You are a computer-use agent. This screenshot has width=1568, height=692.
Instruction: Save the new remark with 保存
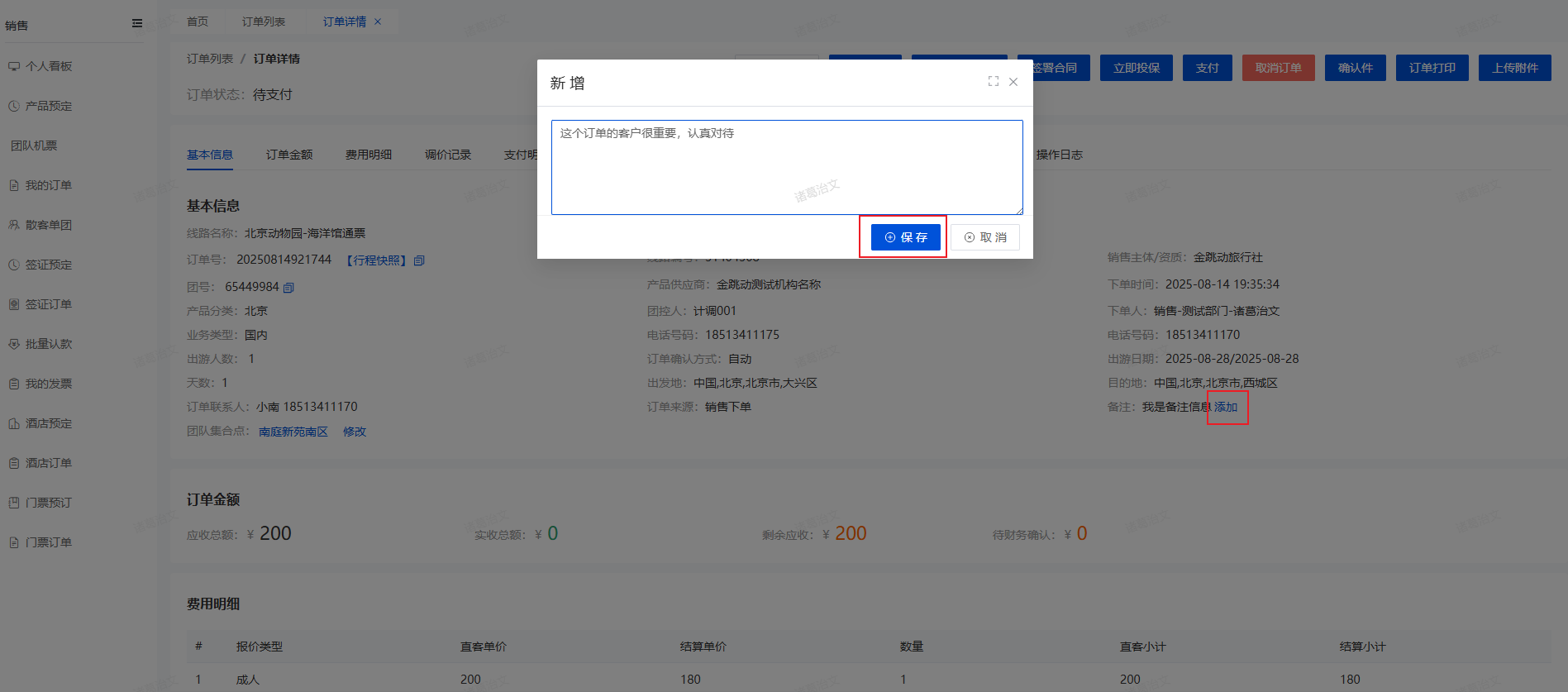905,237
